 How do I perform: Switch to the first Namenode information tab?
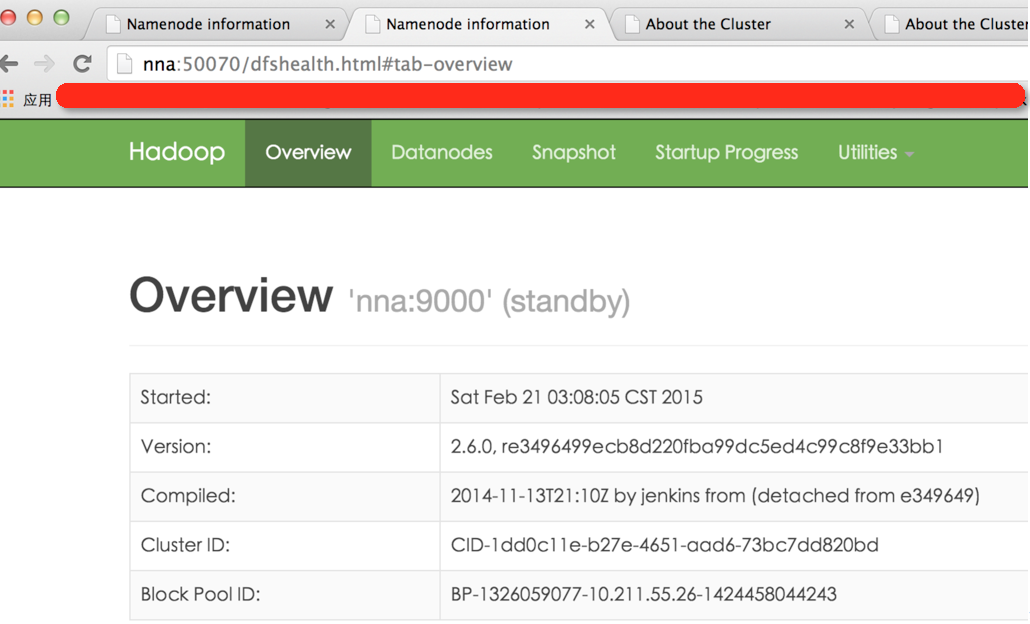208,24
